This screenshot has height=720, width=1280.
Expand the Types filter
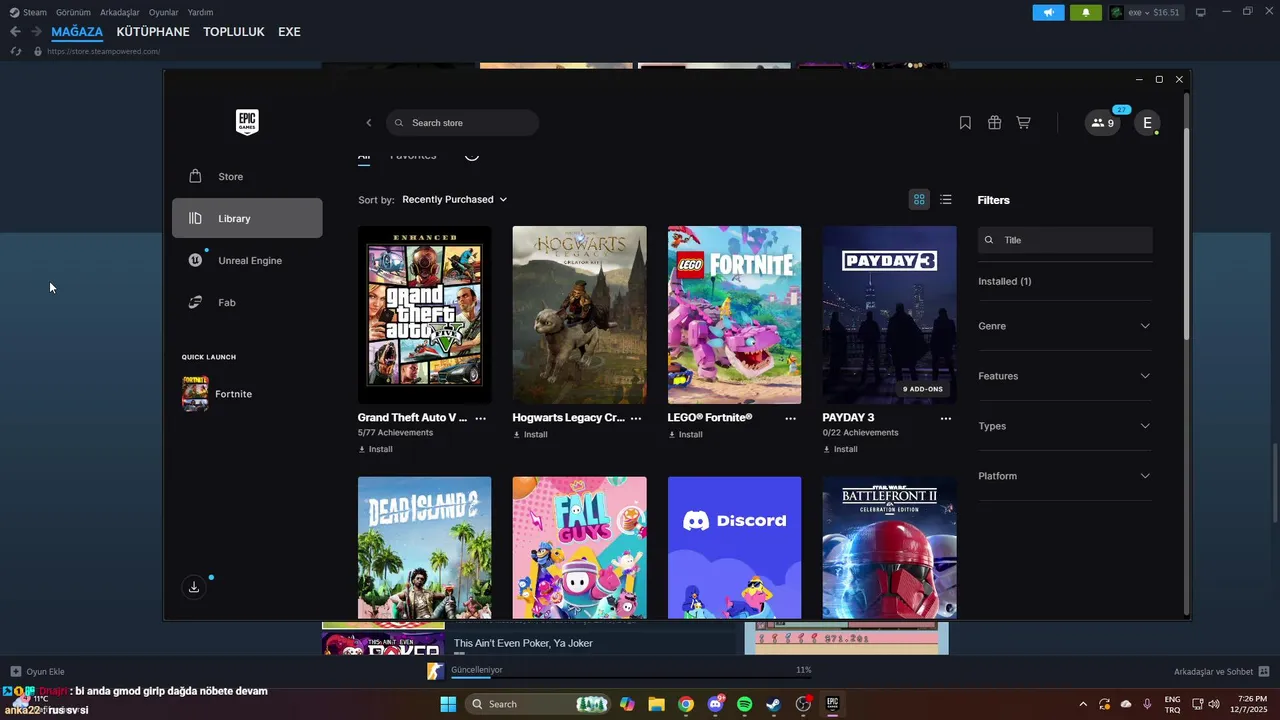[x=1065, y=426]
